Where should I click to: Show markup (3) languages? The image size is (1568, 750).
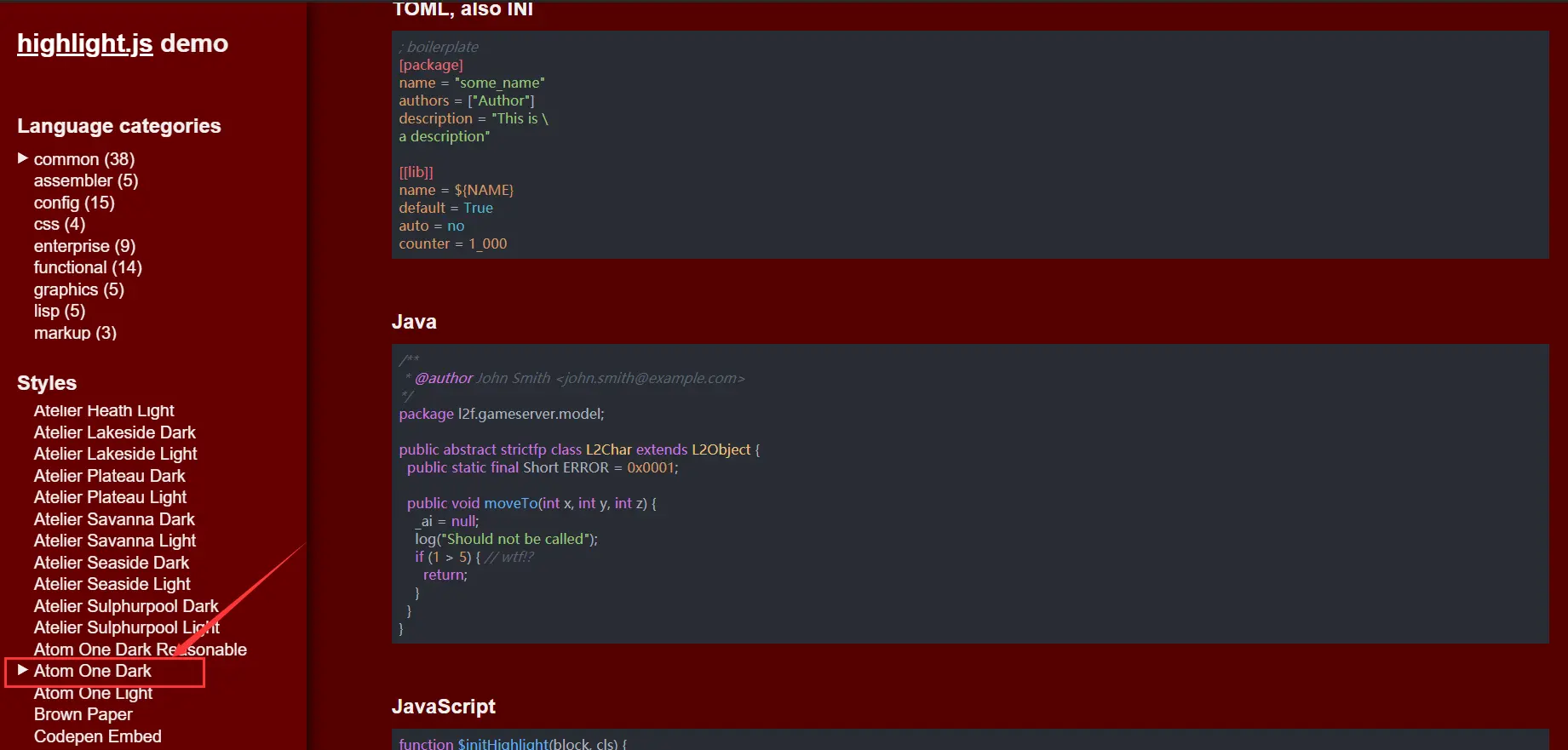pos(75,333)
